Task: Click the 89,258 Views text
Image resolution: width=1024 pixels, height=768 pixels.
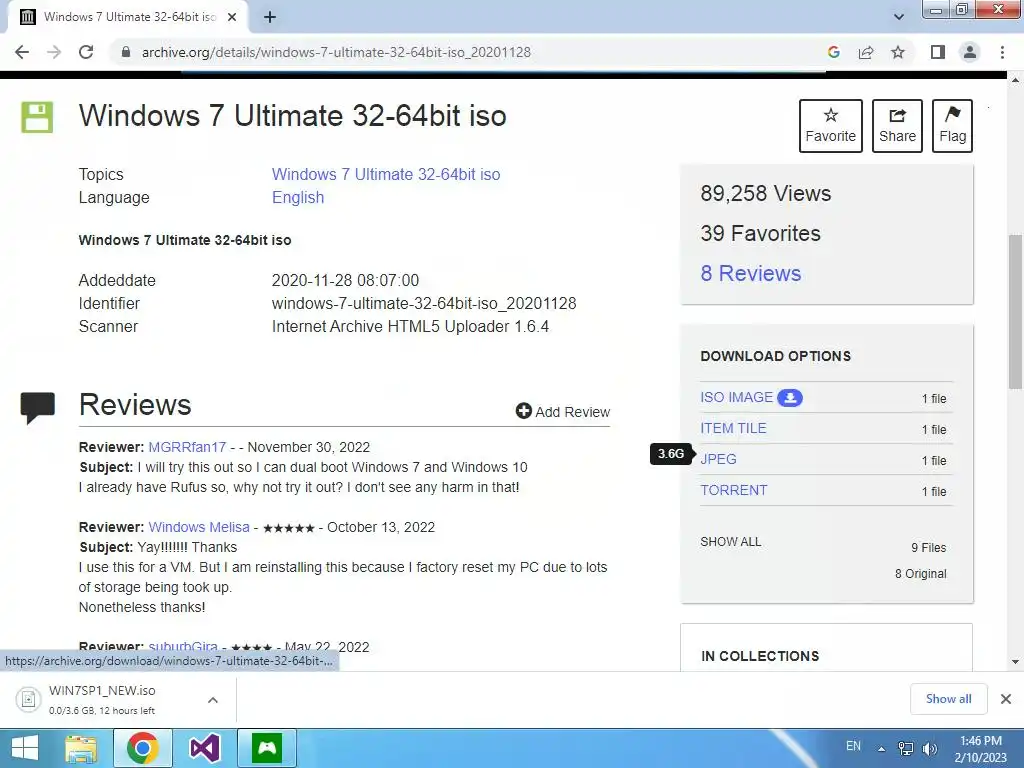Action: pos(765,193)
